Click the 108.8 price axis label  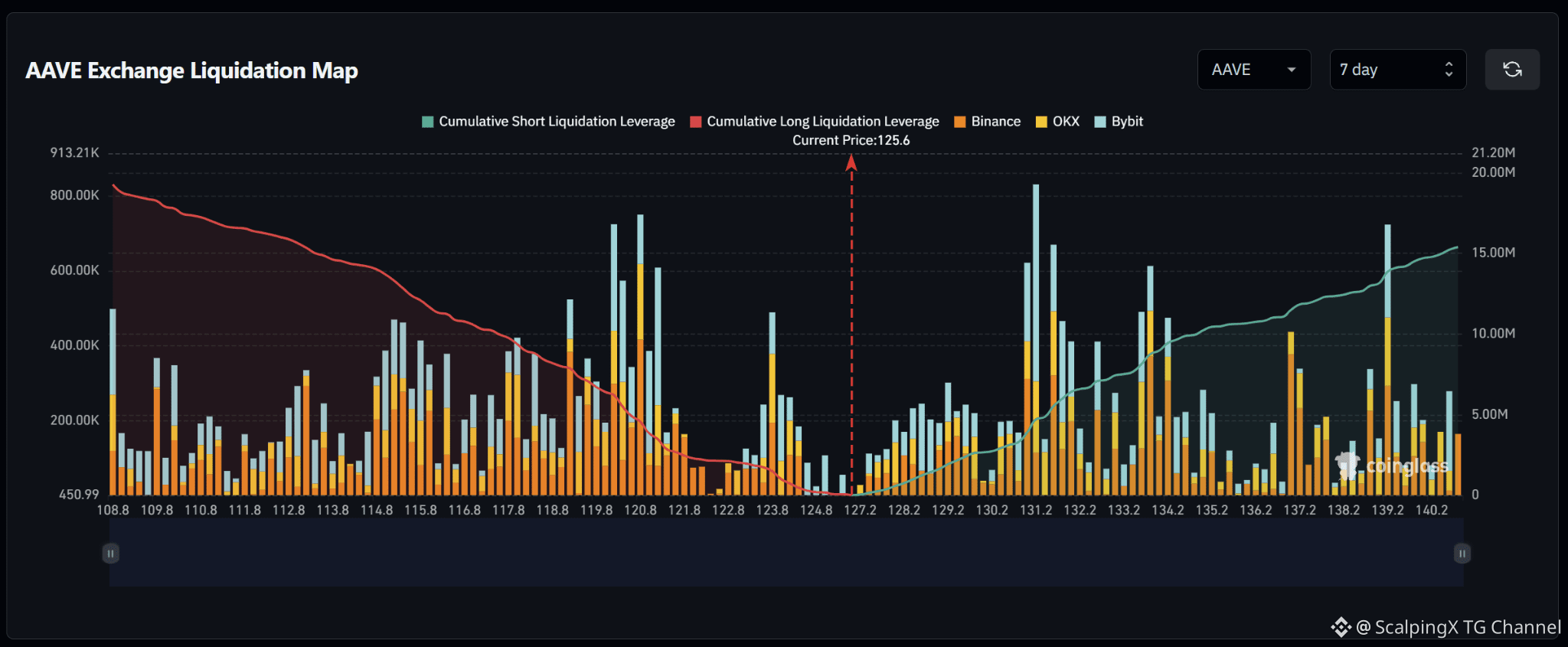point(113,510)
